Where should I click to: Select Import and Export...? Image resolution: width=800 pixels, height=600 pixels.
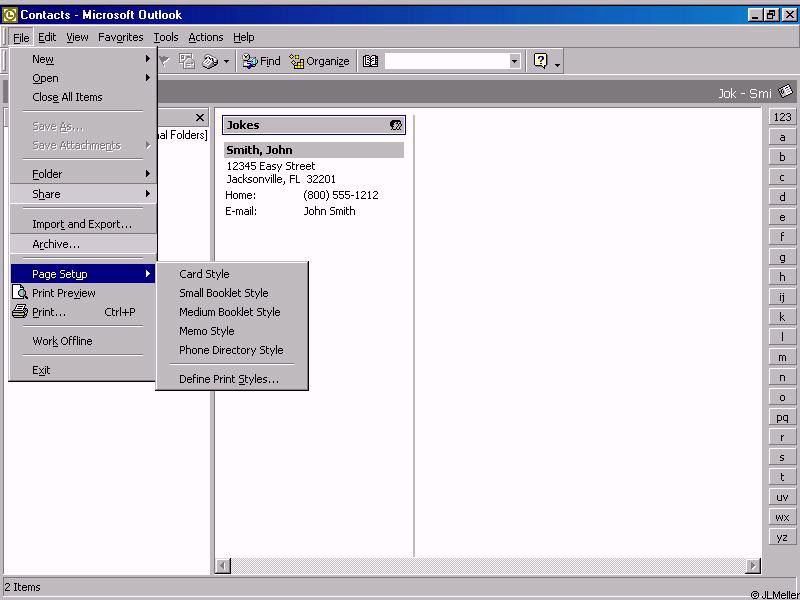(x=84, y=224)
